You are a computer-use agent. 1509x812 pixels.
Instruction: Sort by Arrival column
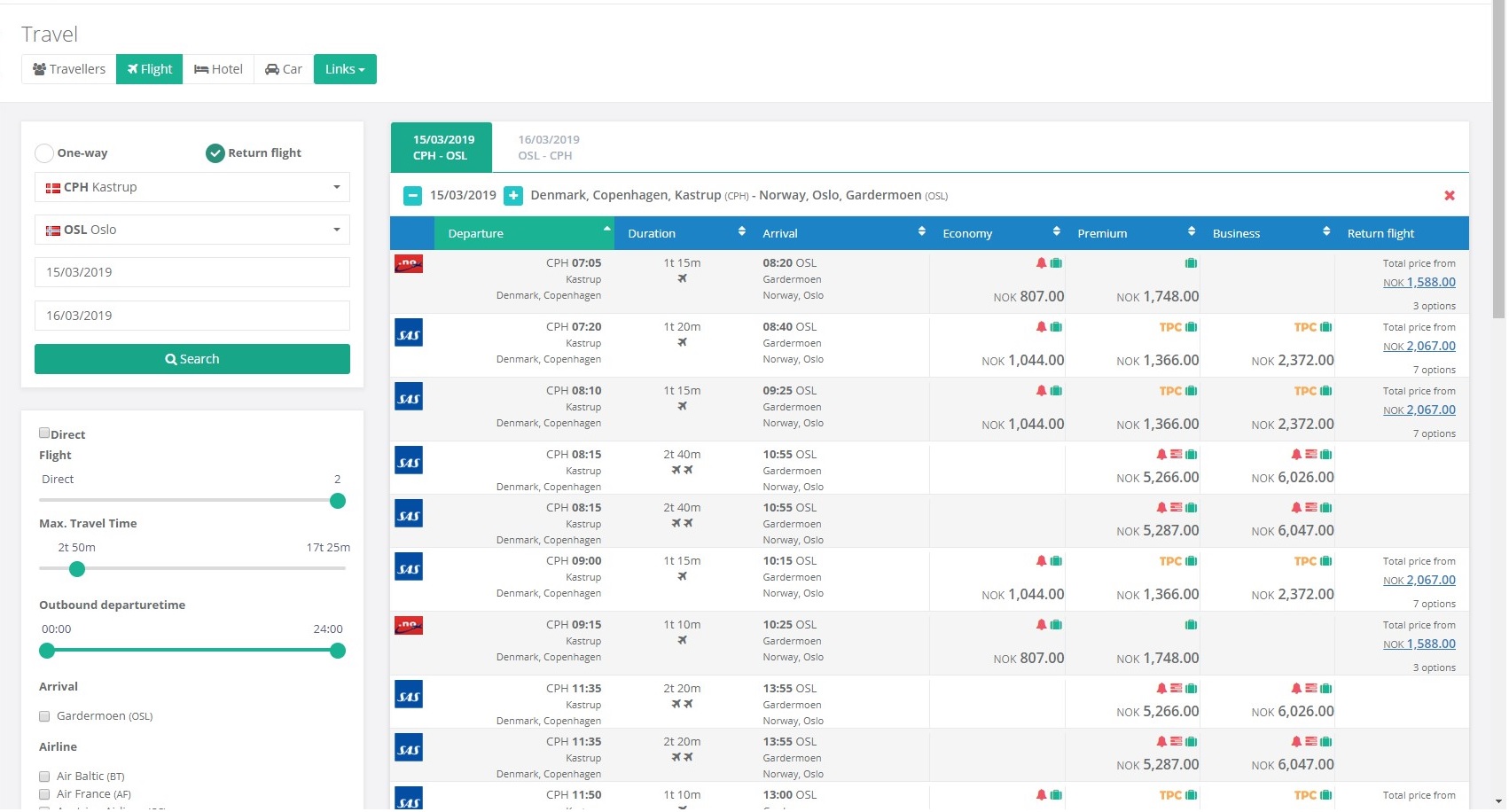(x=840, y=233)
